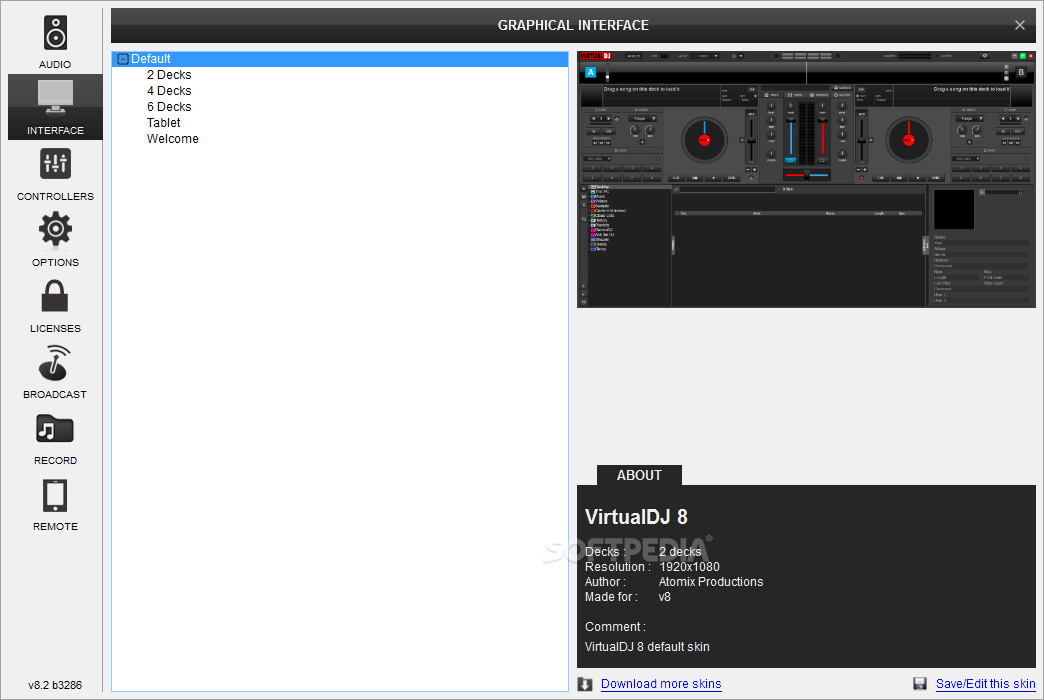
Task: Click the Atomix Productions author value
Action: (x=711, y=581)
